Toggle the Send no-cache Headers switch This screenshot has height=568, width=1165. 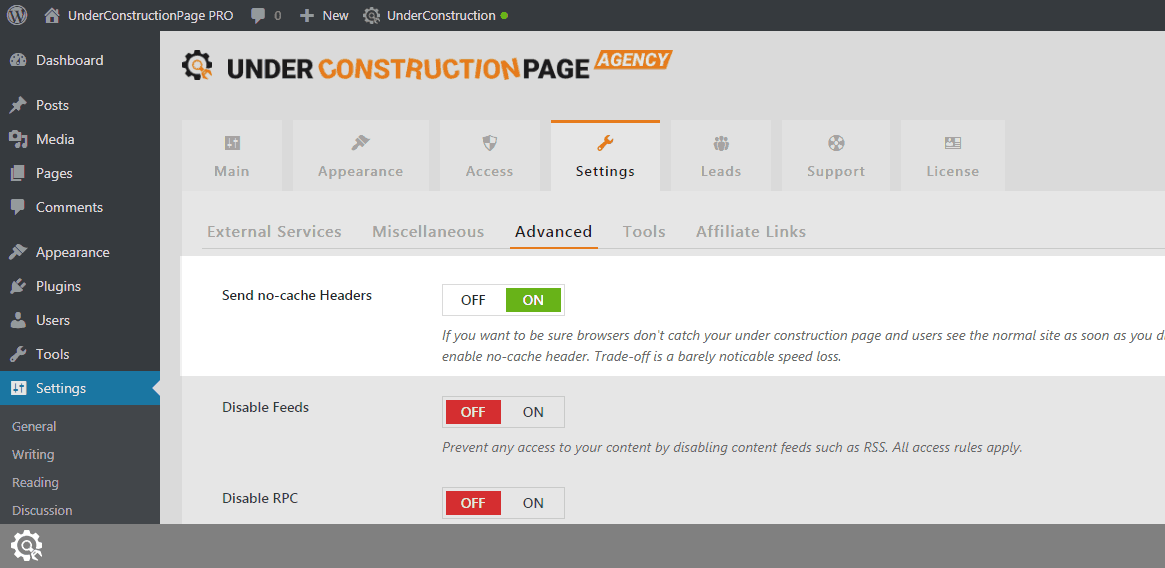(503, 300)
